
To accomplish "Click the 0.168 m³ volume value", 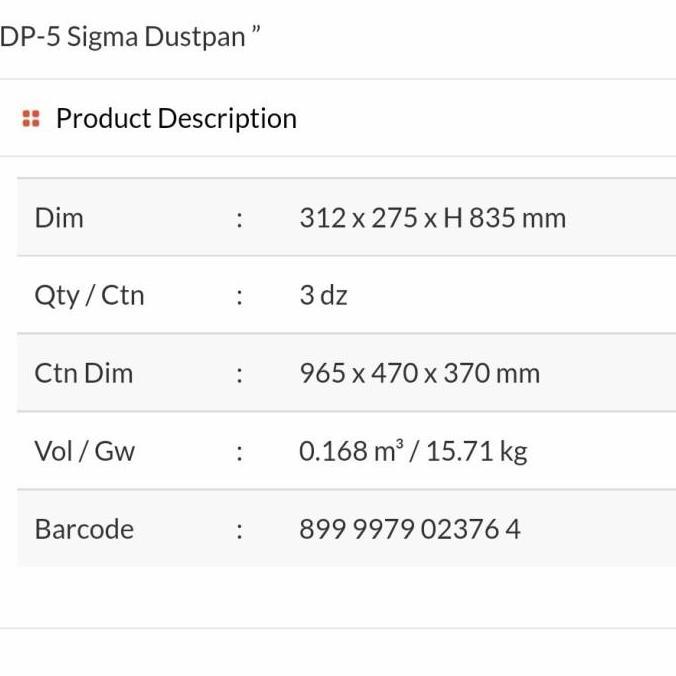I will pyautogui.click(x=349, y=451).
